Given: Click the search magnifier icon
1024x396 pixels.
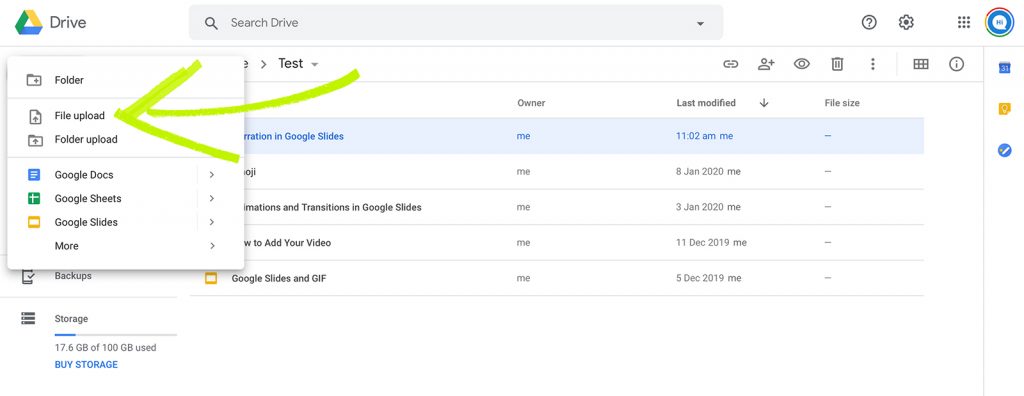Looking at the screenshot, I should (x=211, y=23).
